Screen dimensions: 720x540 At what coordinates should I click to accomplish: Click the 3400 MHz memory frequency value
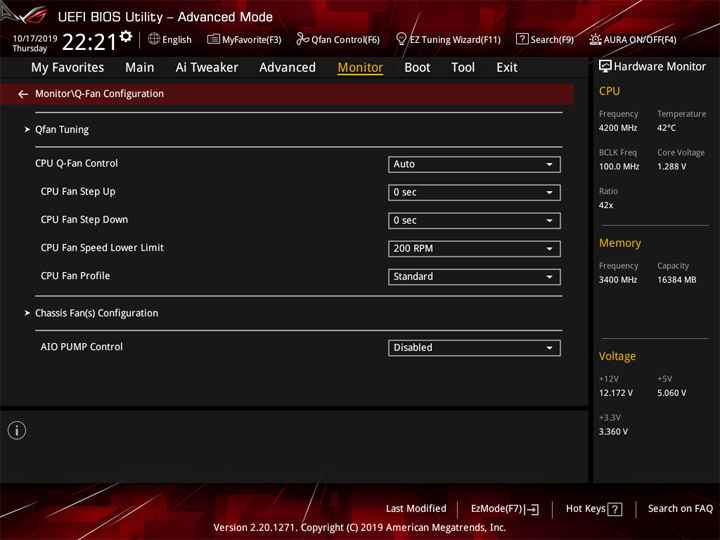tap(618, 280)
